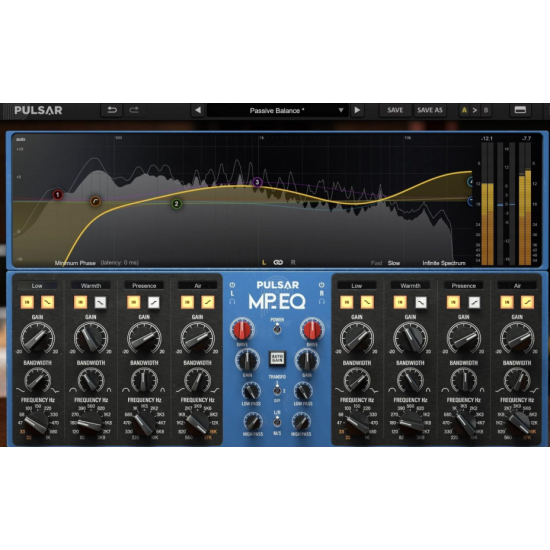Set the analyzer speed to Fast
Viewport: 550px width, 550px height.
[376, 263]
